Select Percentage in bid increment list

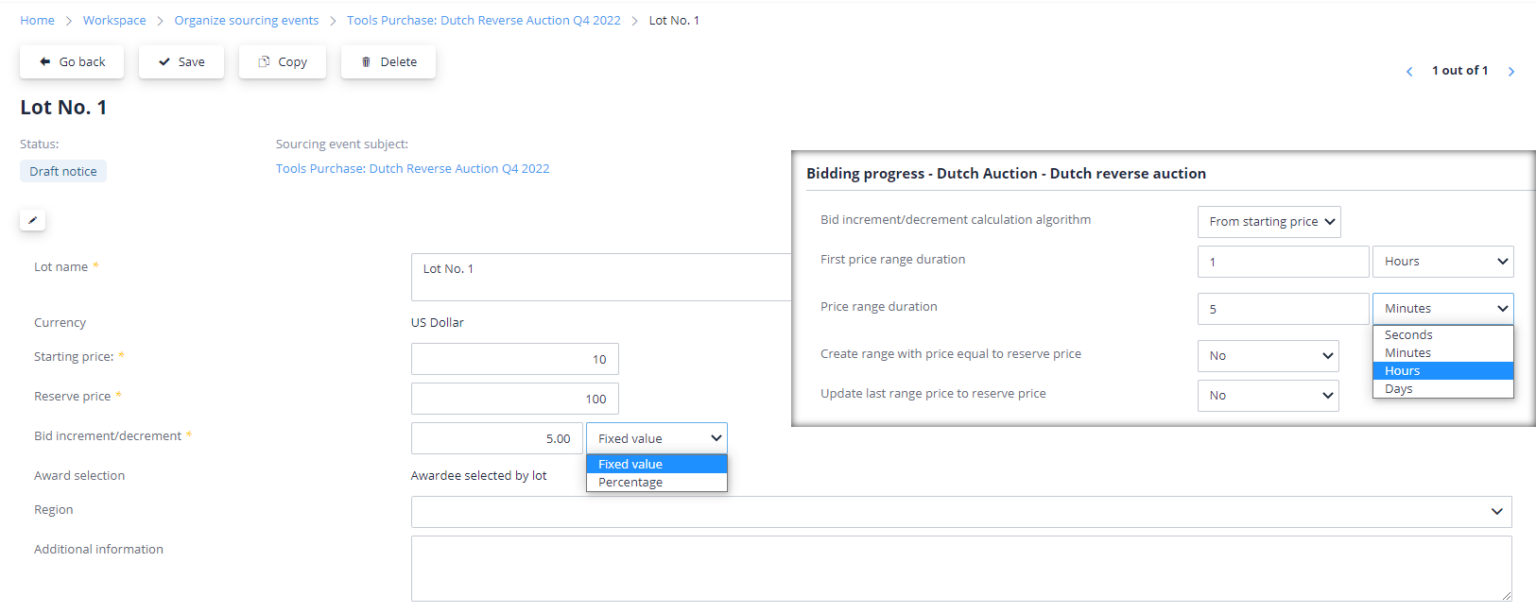630,482
